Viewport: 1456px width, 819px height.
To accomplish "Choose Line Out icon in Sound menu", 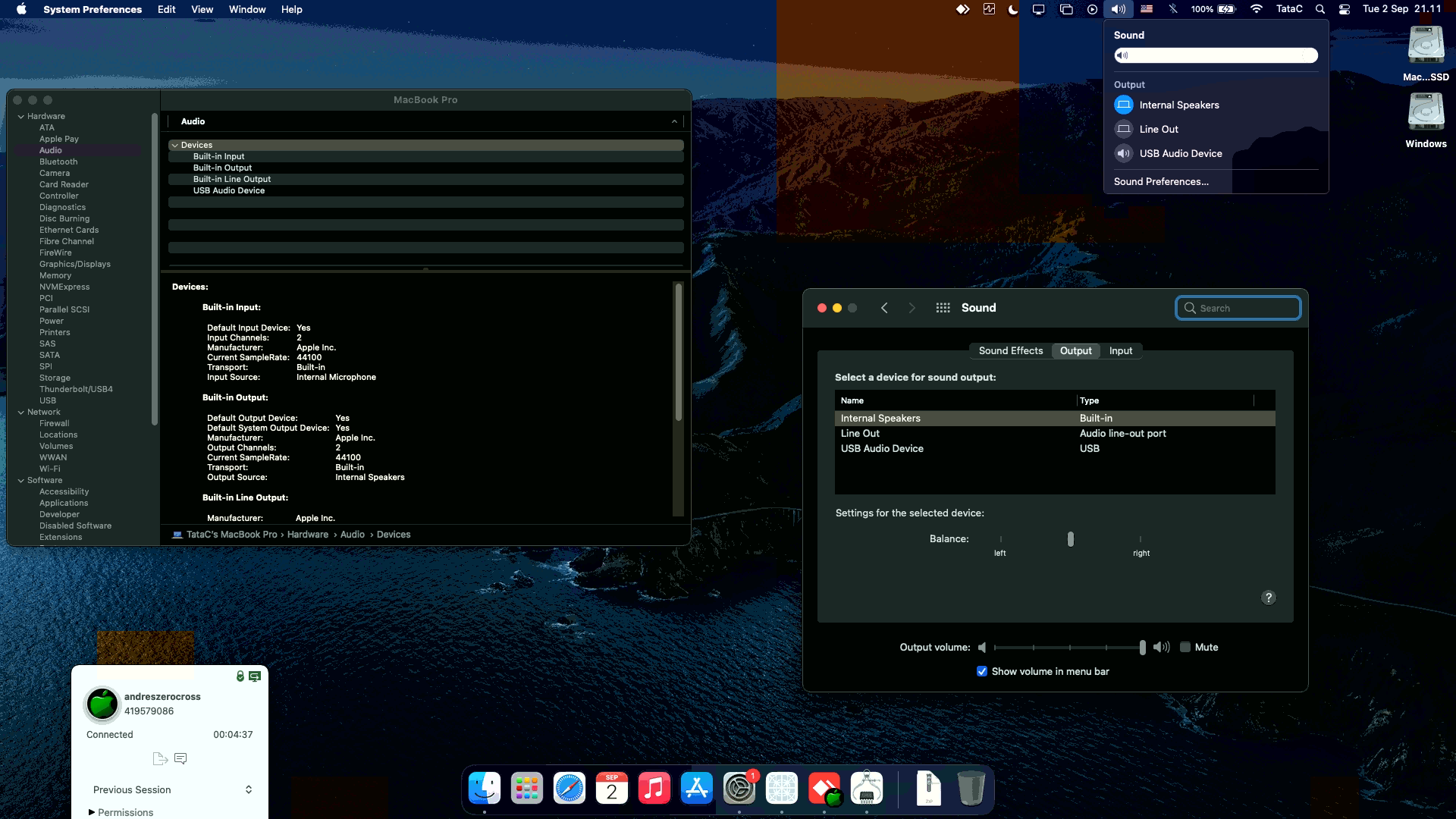I will click(x=1124, y=129).
